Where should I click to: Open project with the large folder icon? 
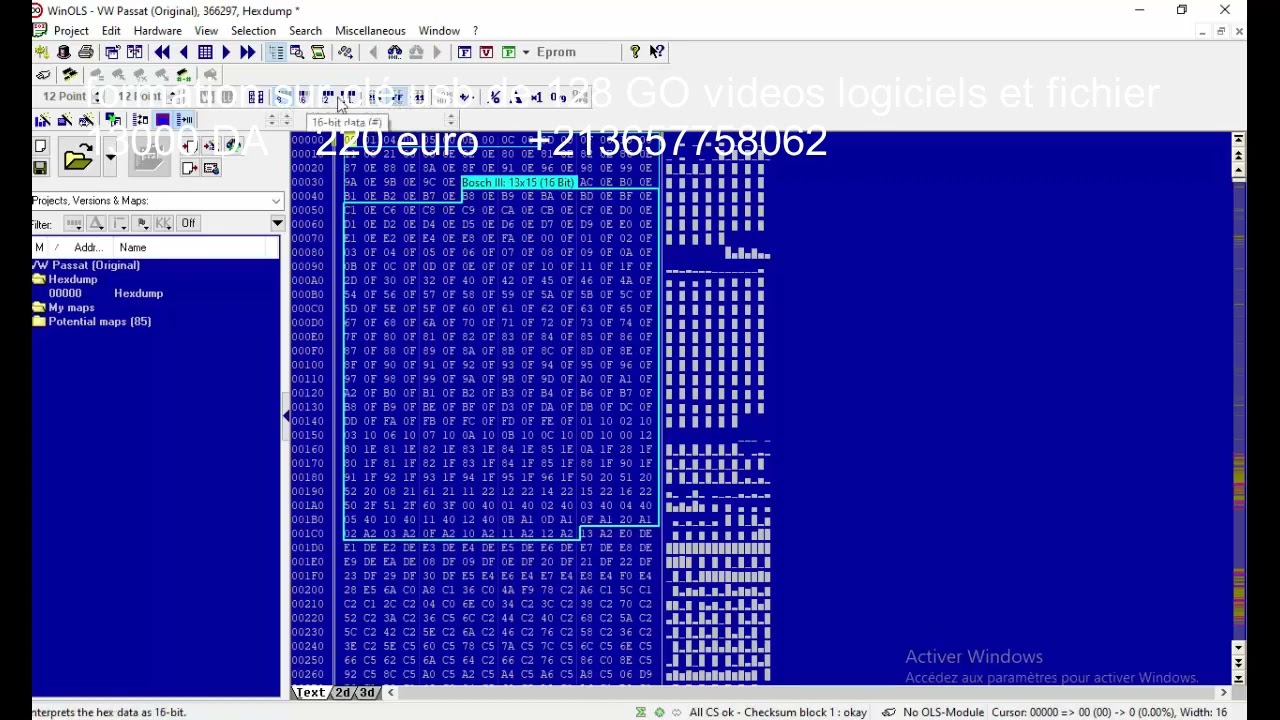(78, 157)
